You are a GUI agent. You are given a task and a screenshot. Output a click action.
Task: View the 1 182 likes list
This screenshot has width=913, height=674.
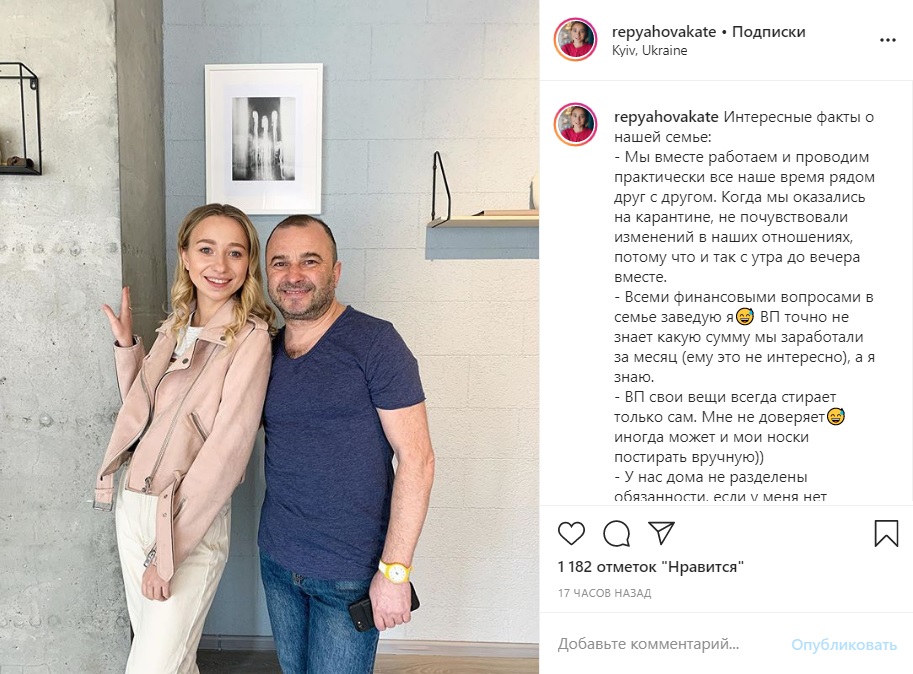pos(650,566)
